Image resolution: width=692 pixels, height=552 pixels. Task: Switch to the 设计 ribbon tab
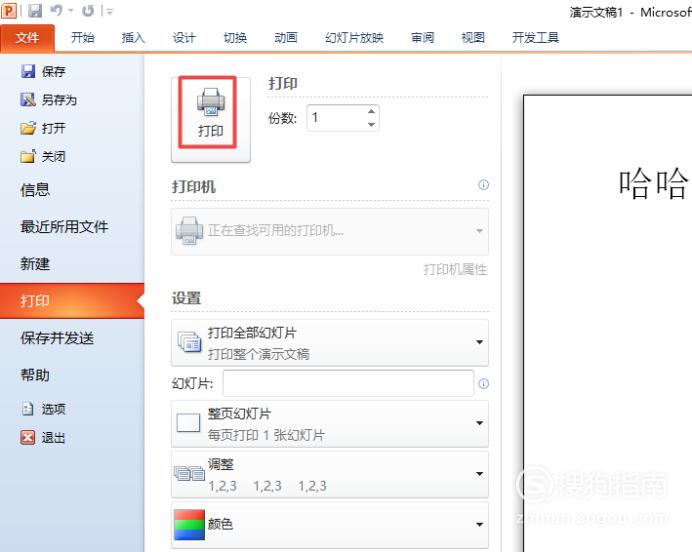pos(184,38)
